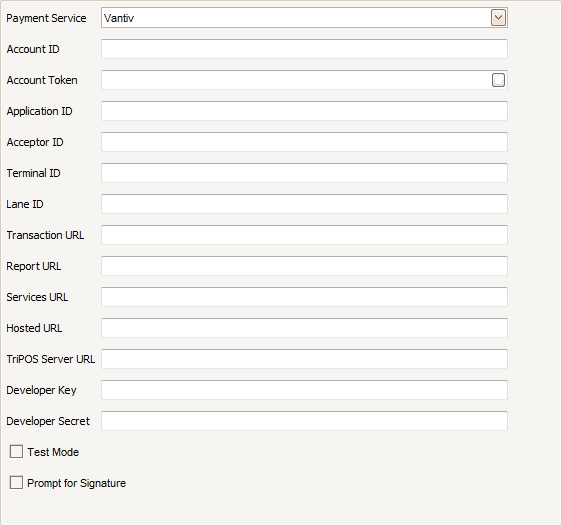Screen dimensions: 562x526
Task: Click the Acceptor ID field
Action: tap(304, 142)
